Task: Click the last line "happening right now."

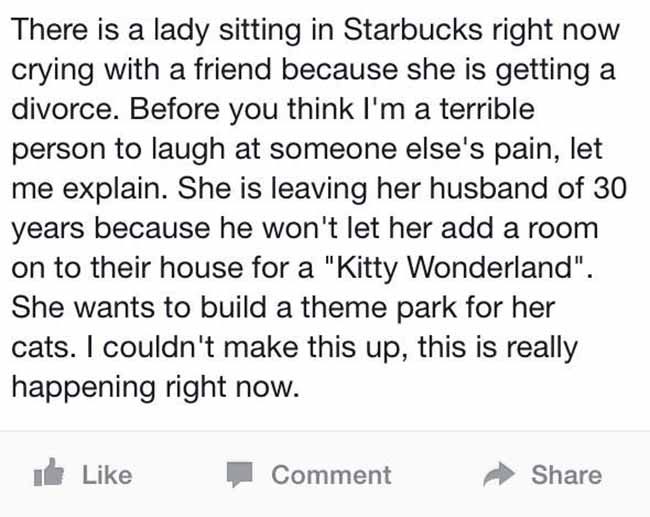Action: coord(155,387)
